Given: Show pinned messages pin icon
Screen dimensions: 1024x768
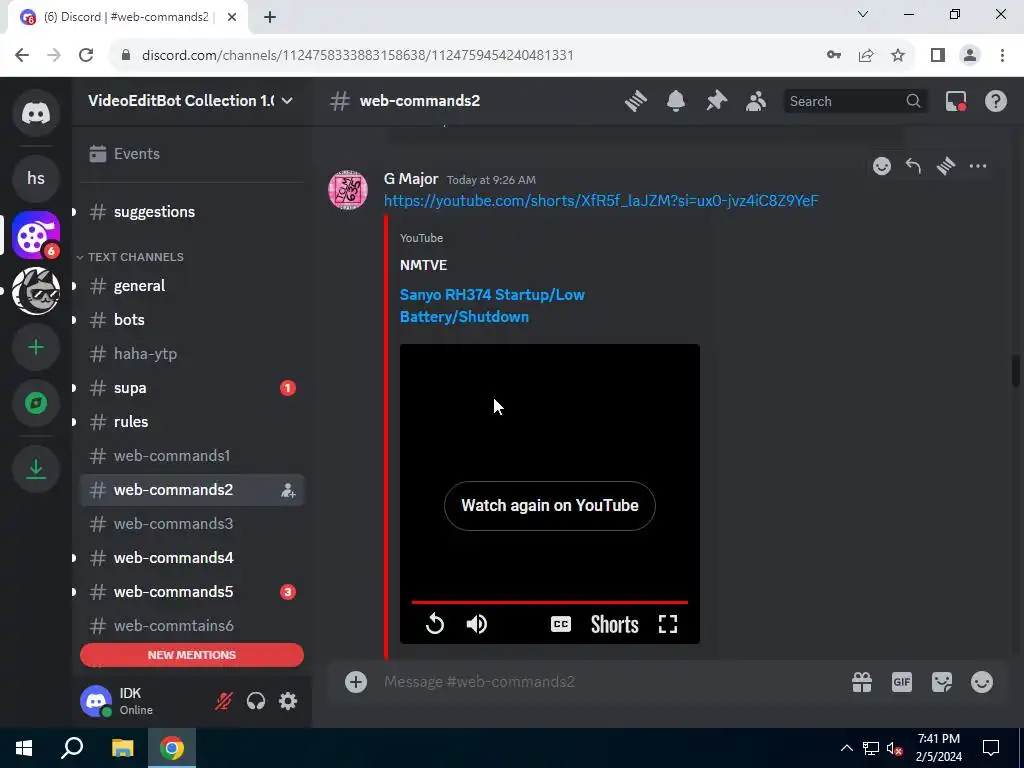Looking at the screenshot, I should [716, 101].
